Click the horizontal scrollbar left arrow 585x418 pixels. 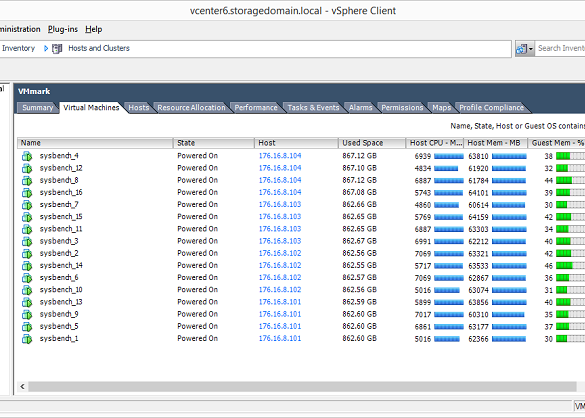[x=22, y=386]
